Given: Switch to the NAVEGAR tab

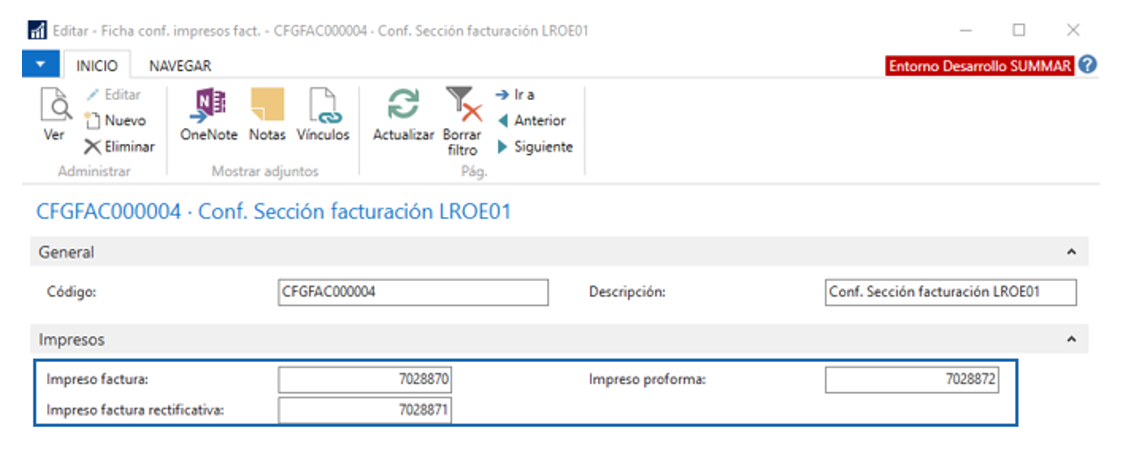Looking at the screenshot, I should [x=180, y=66].
